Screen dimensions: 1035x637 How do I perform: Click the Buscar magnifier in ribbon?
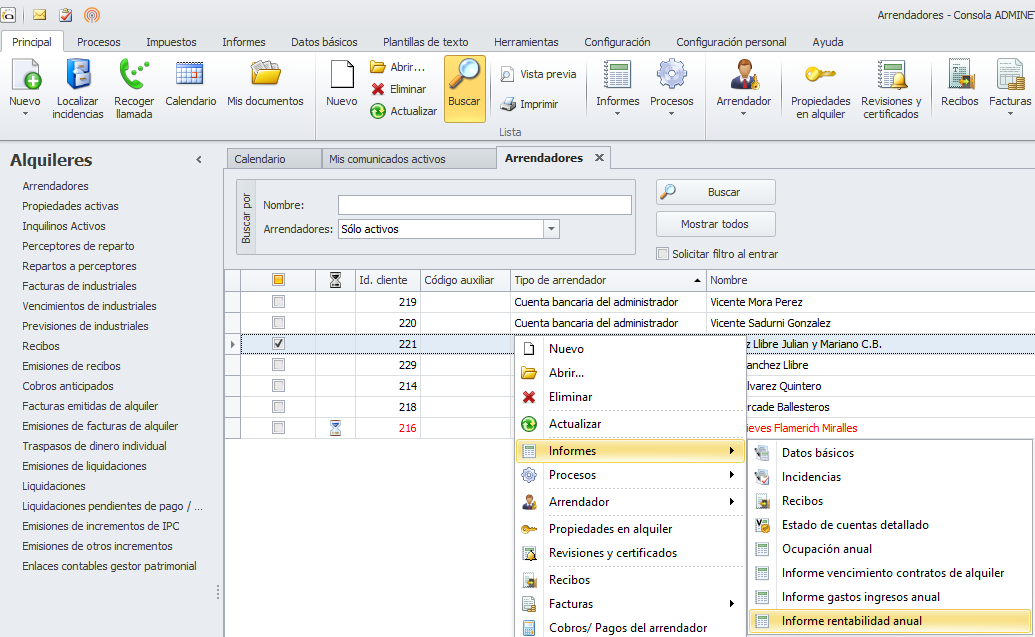click(464, 76)
